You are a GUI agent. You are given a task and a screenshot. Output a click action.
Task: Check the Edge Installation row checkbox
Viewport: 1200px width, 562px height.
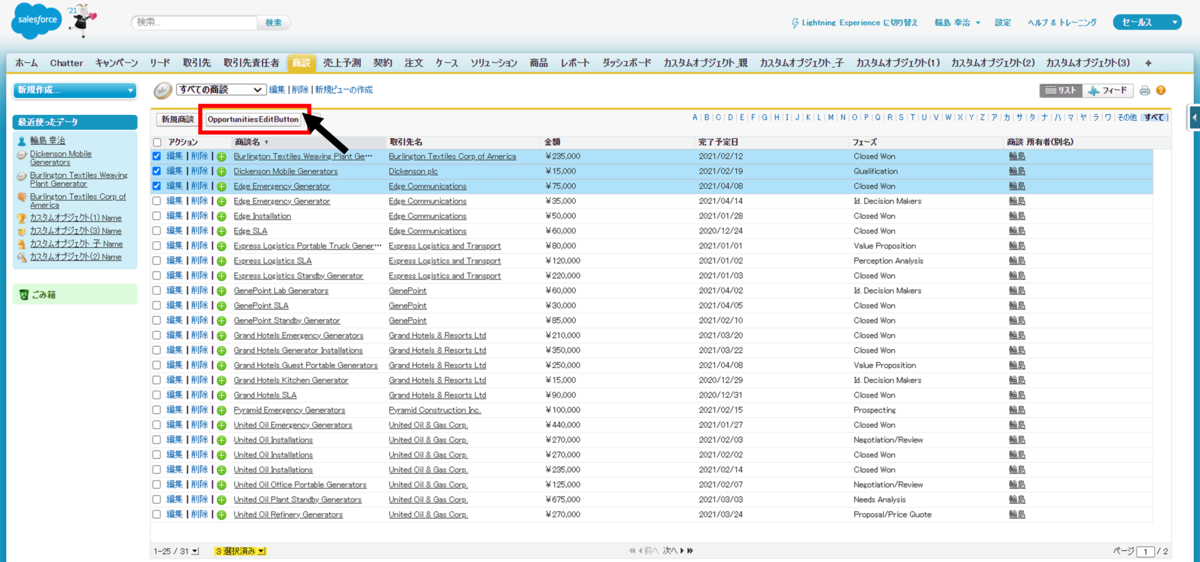[157, 216]
